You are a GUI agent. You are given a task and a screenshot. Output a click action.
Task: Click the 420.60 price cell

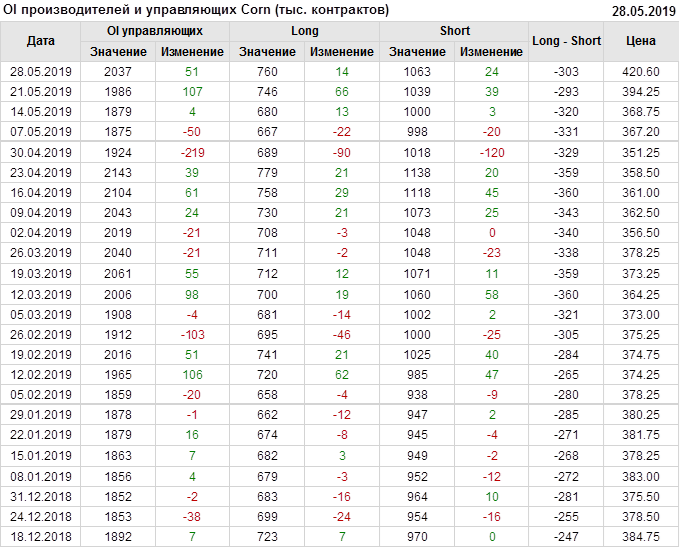coord(641,72)
